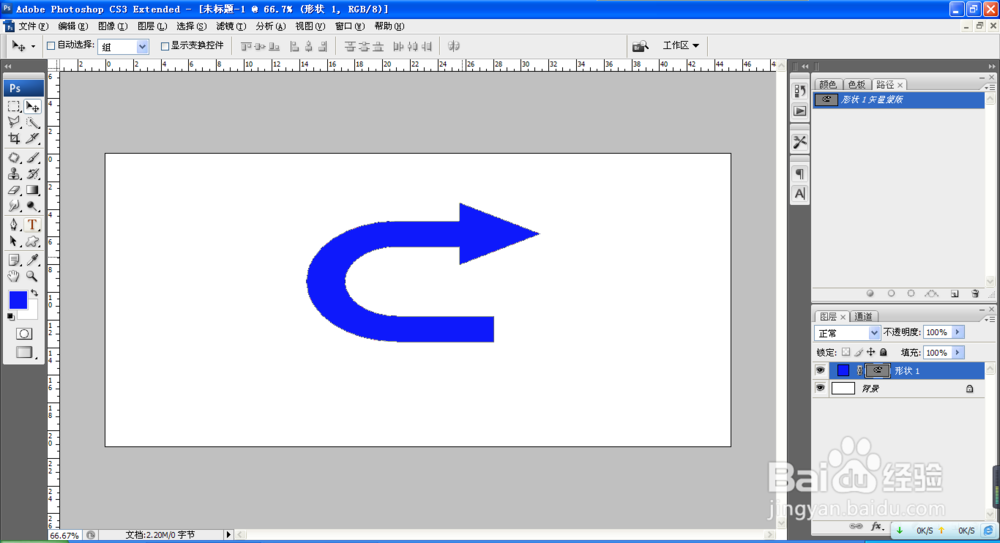
Task: Select the Clone Stamp tool
Action: click(x=14, y=174)
